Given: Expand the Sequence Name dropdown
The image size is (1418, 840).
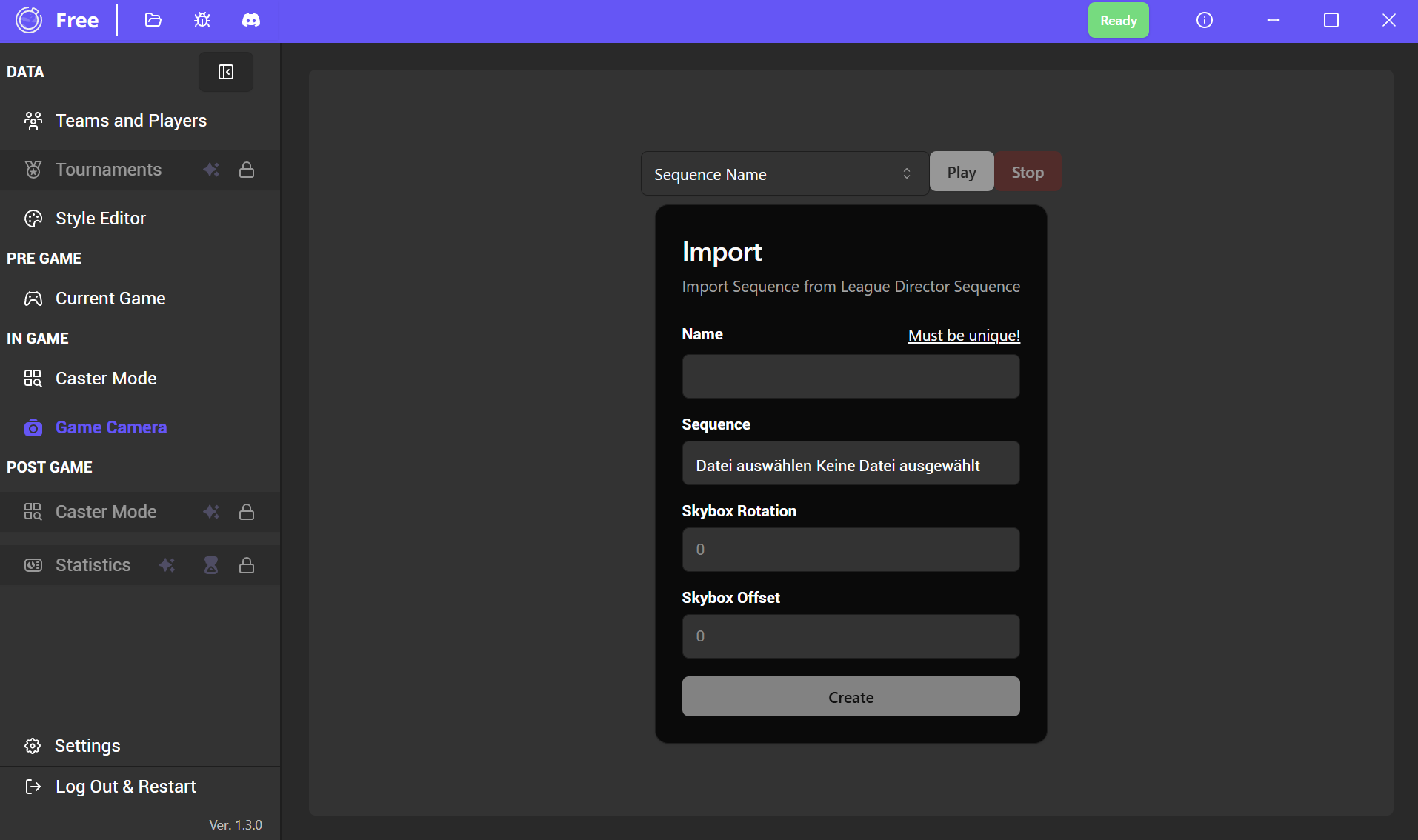Looking at the screenshot, I should pos(784,174).
